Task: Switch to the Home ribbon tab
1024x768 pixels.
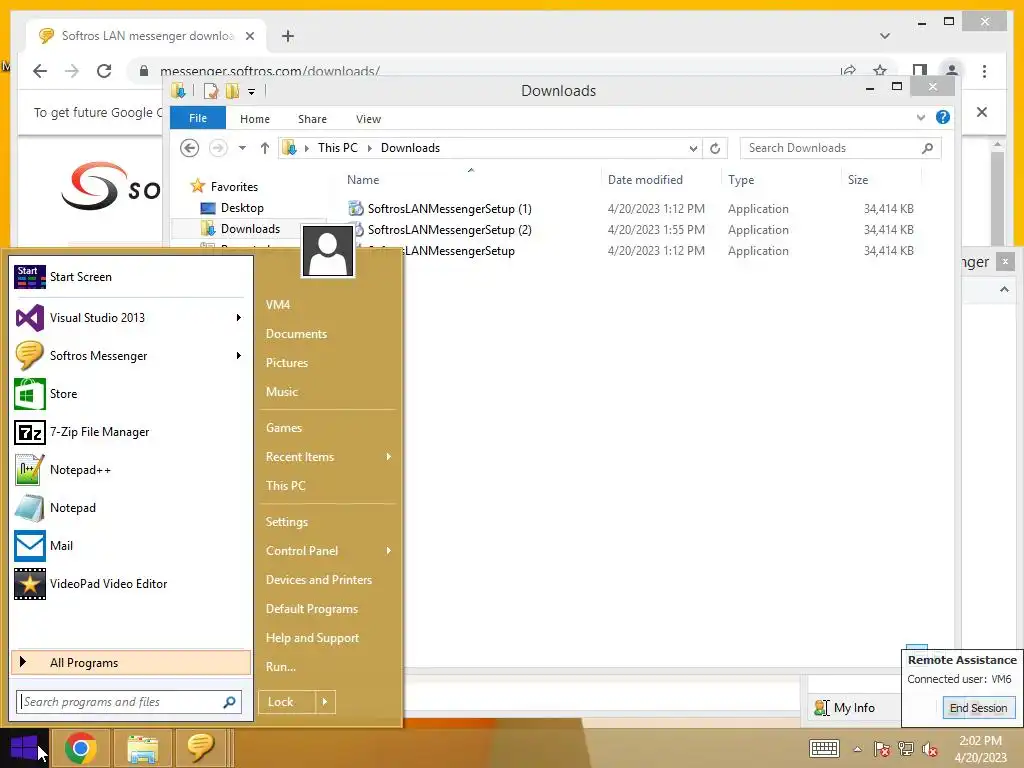Action: [x=255, y=119]
